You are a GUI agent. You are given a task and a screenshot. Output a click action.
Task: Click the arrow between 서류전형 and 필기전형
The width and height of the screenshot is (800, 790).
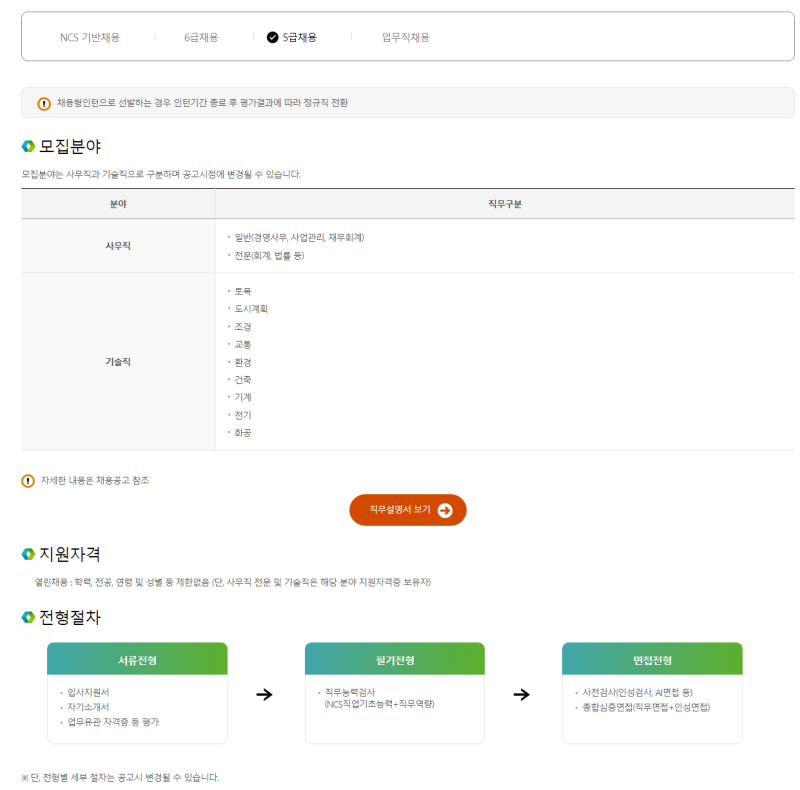point(265,694)
